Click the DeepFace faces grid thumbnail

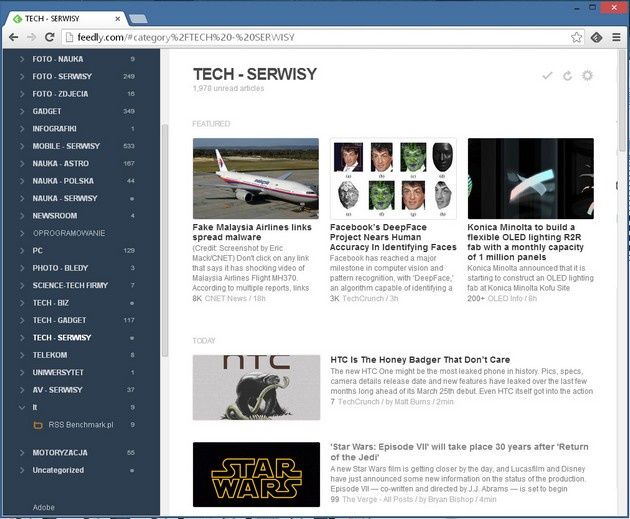[393, 178]
